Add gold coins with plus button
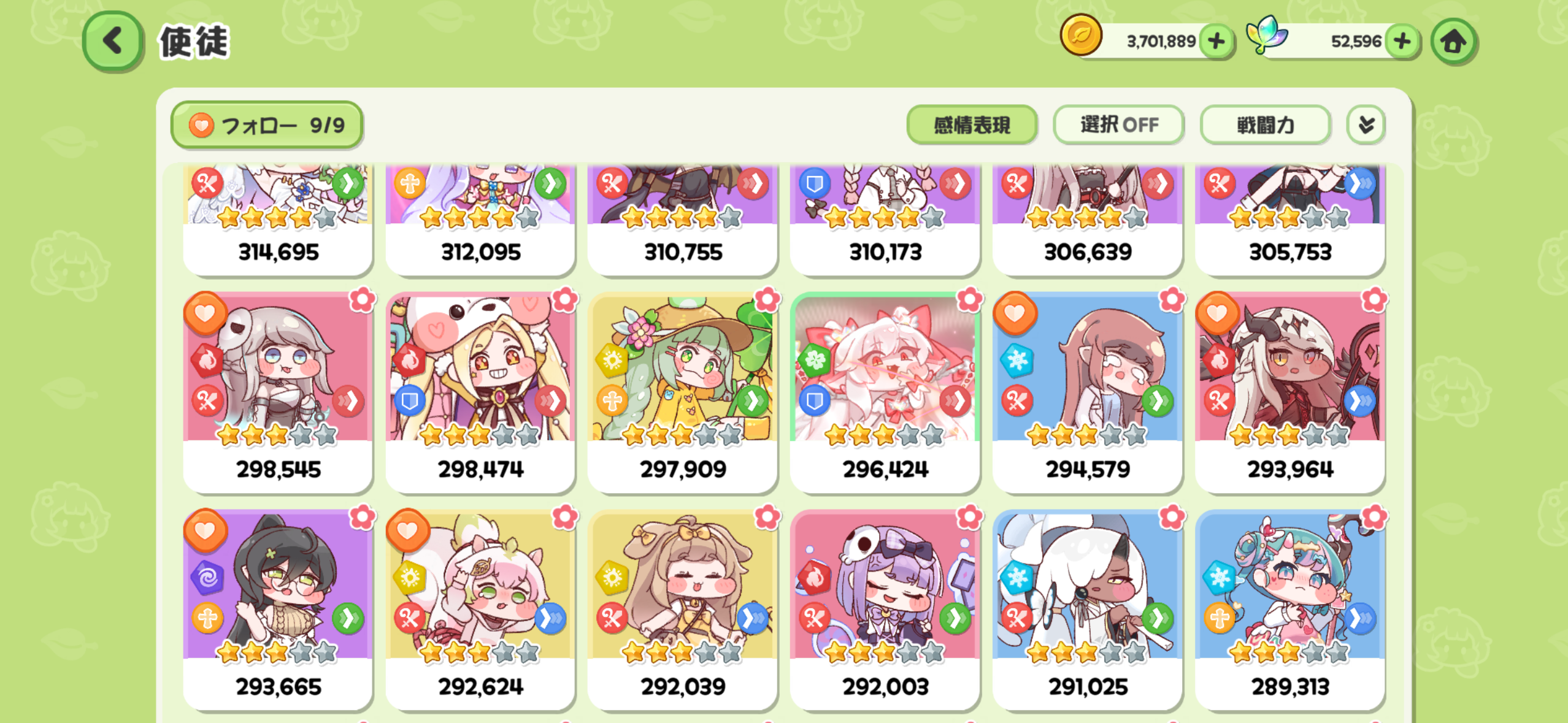 [x=1216, y=42]
